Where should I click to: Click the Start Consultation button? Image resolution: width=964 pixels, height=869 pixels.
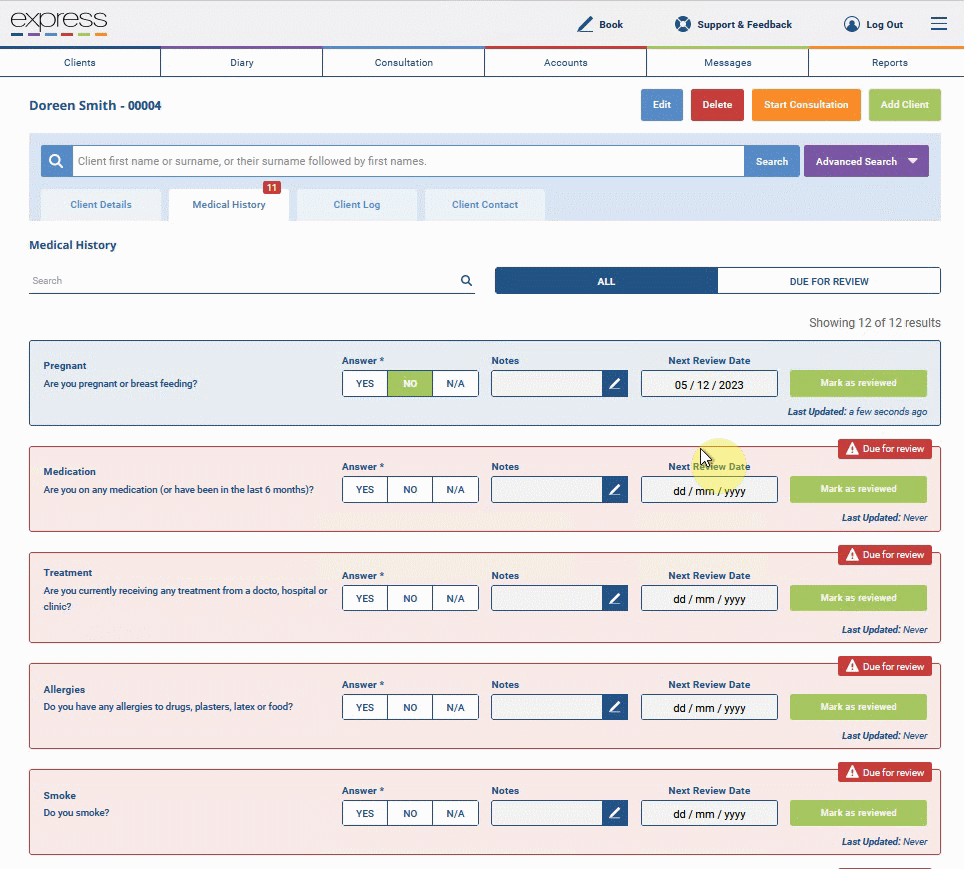coord(806,105)
